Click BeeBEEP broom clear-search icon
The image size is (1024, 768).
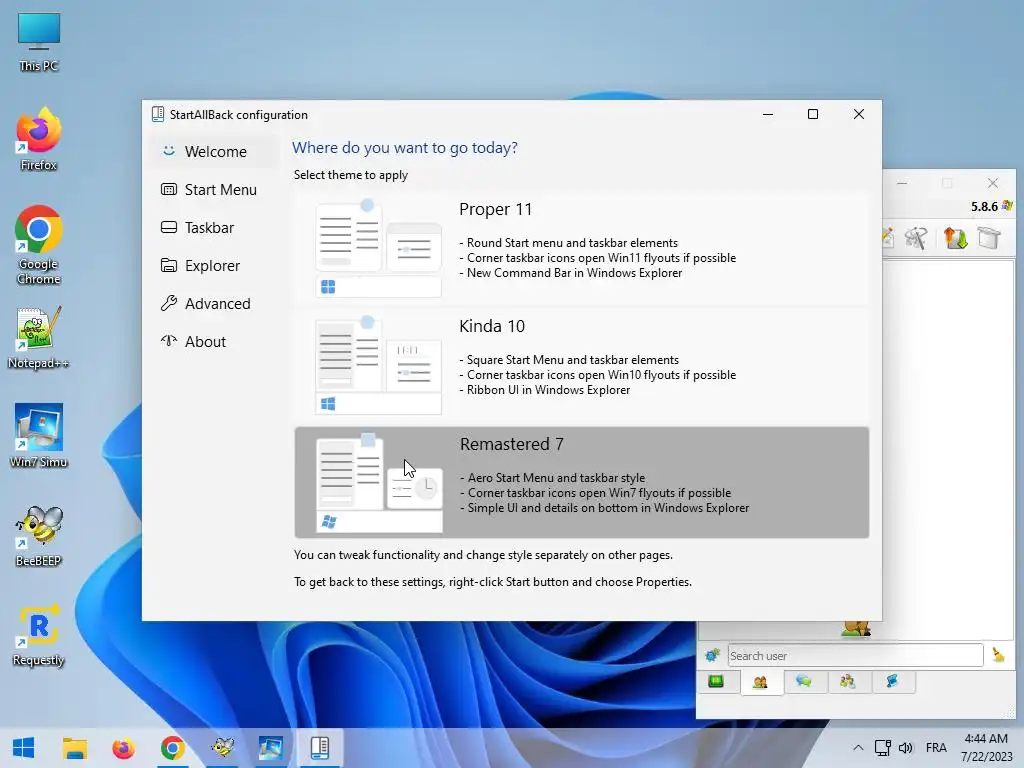999,655
